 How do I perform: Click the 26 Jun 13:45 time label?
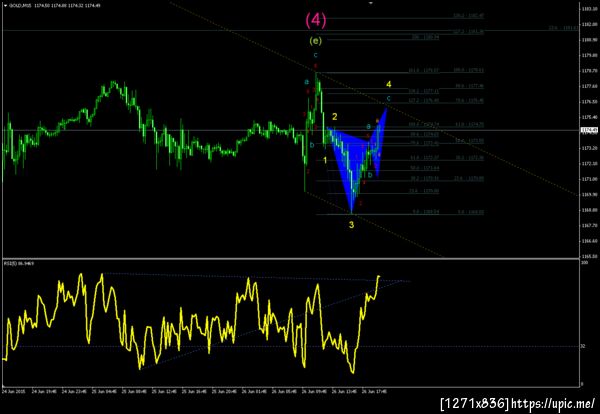click(344, 392)
